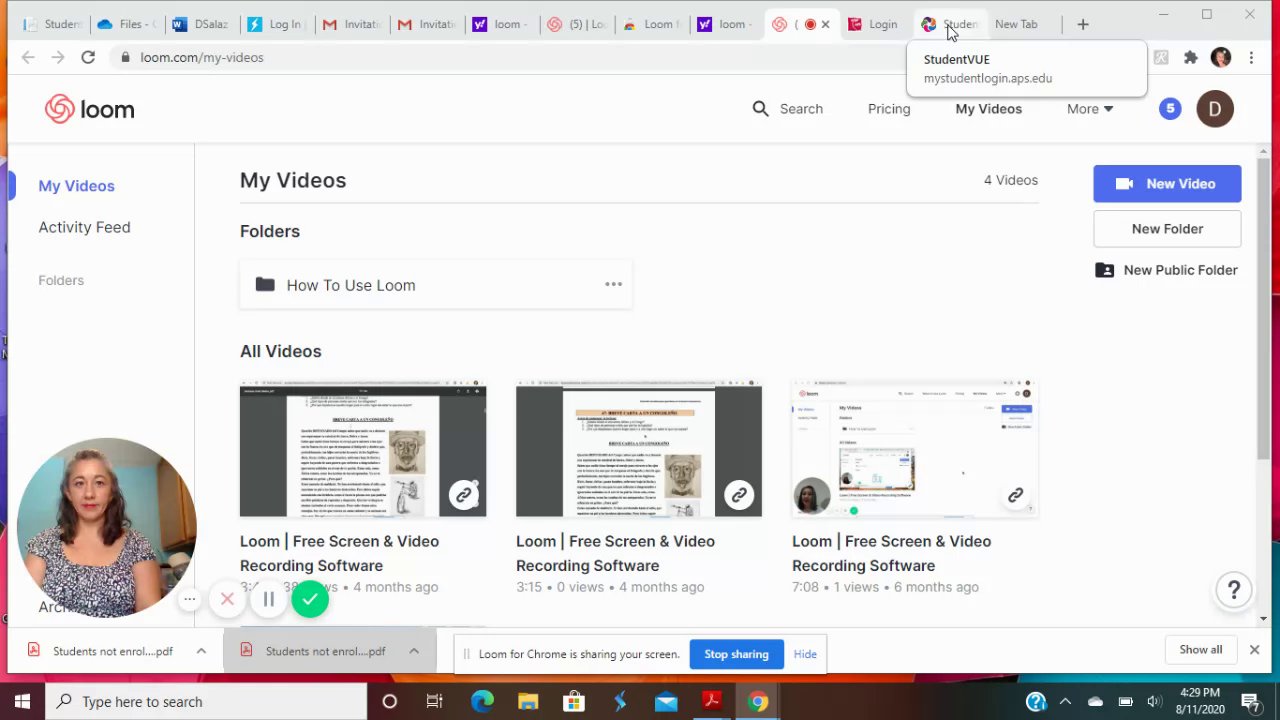Image resolution: width=1280 pixels, height=720 pixels.
Task: Open the How To Use Loom folder
Action: click(x=435, y=285)
